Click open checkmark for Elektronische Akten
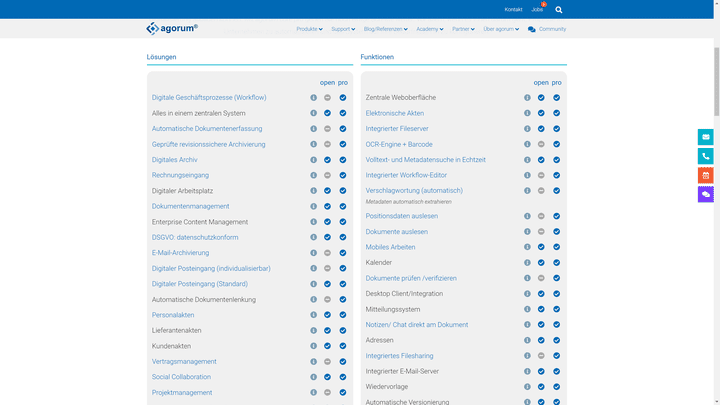The image size is (720, 405). pyautogui.click(x=541, y=113)
